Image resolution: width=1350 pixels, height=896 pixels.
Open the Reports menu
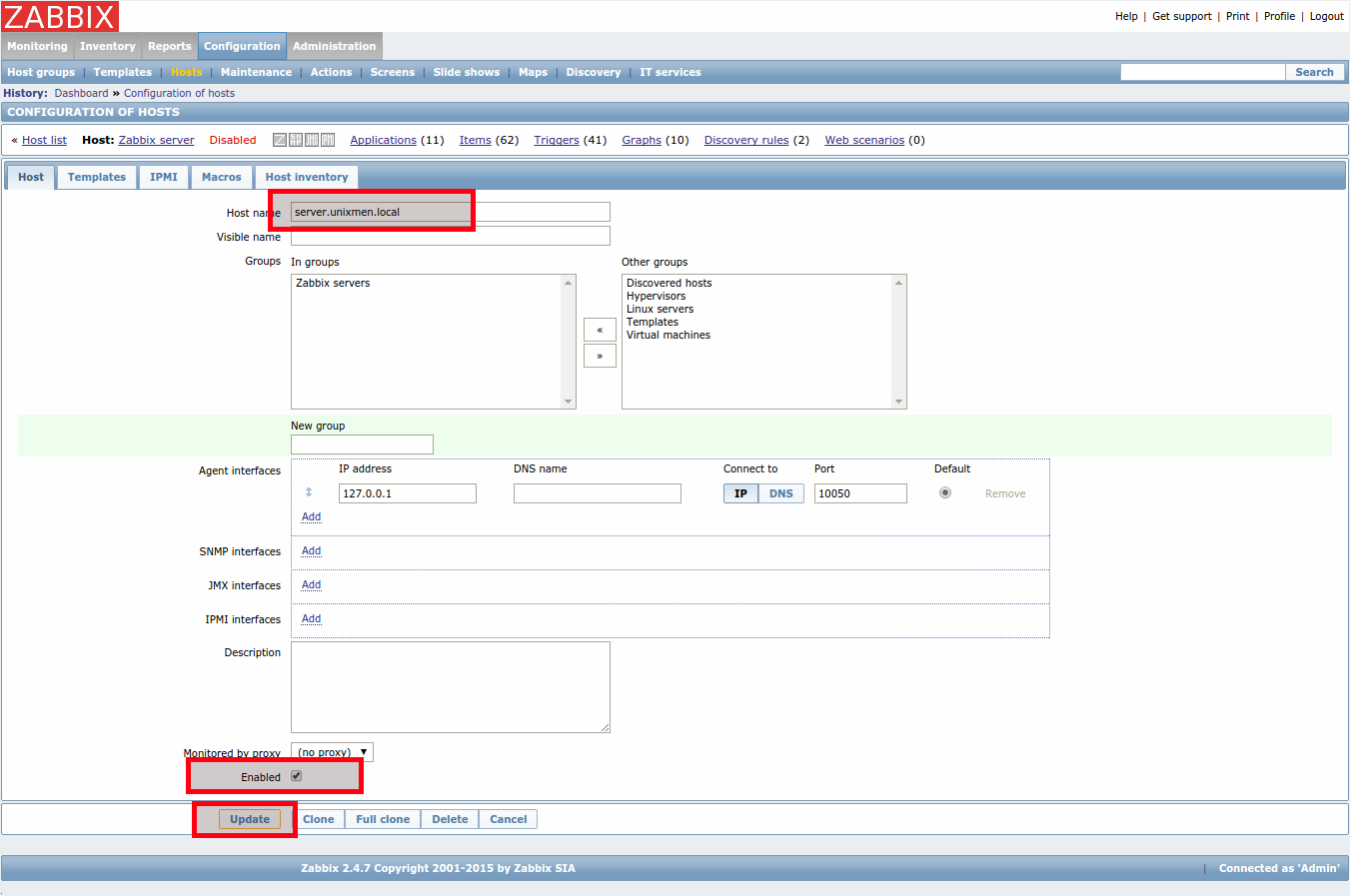point(170,46)
